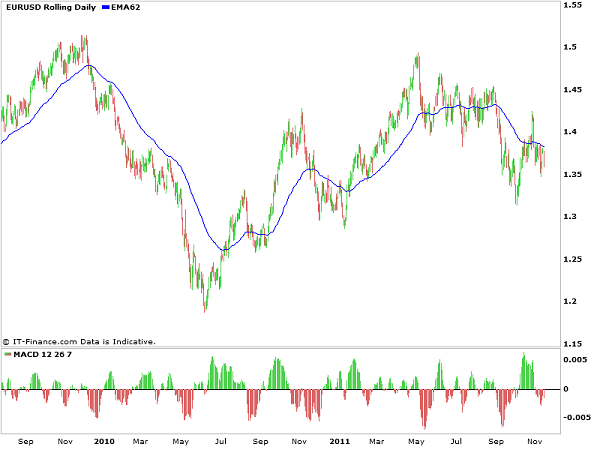Click the 1.15 price axis label
This screenshot has height=450, width=600.
click(x=572, y=344)
